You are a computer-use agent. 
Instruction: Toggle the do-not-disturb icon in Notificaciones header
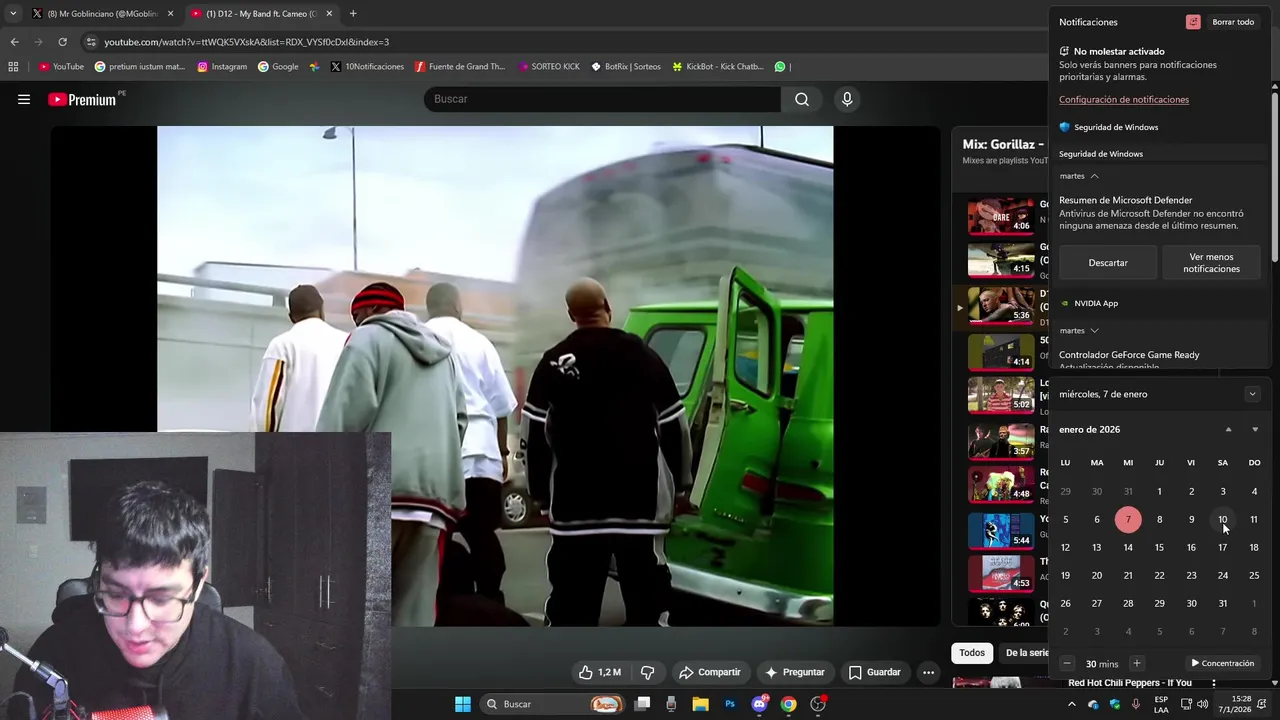coord(1193,22)
